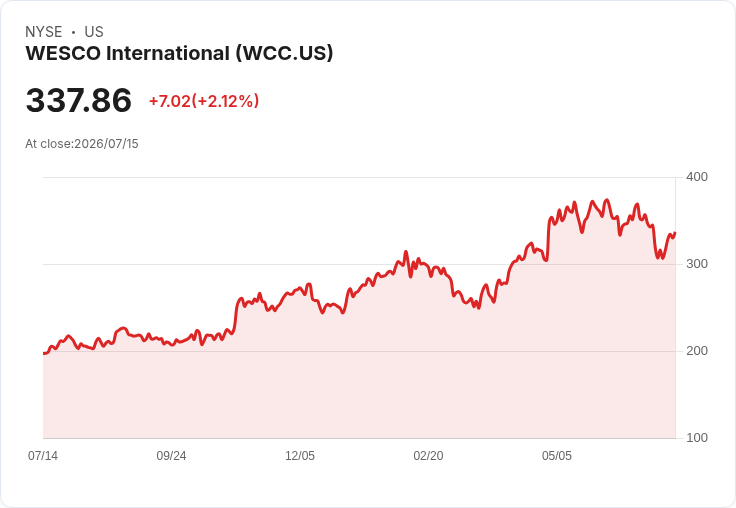Click the 09/24 x-axis date label
Viewport: 736px width, 508px height.
pos(171,455)
